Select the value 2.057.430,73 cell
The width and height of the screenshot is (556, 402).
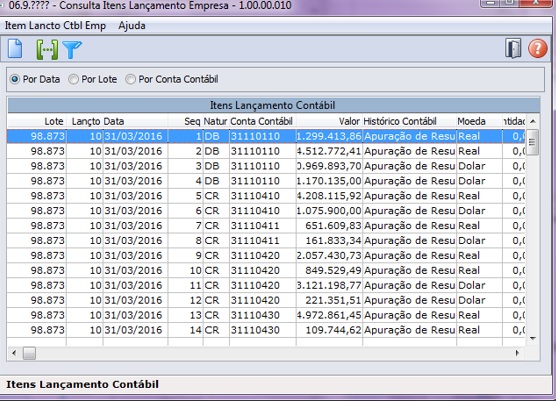pyautogui.click(x=329, y=256)
